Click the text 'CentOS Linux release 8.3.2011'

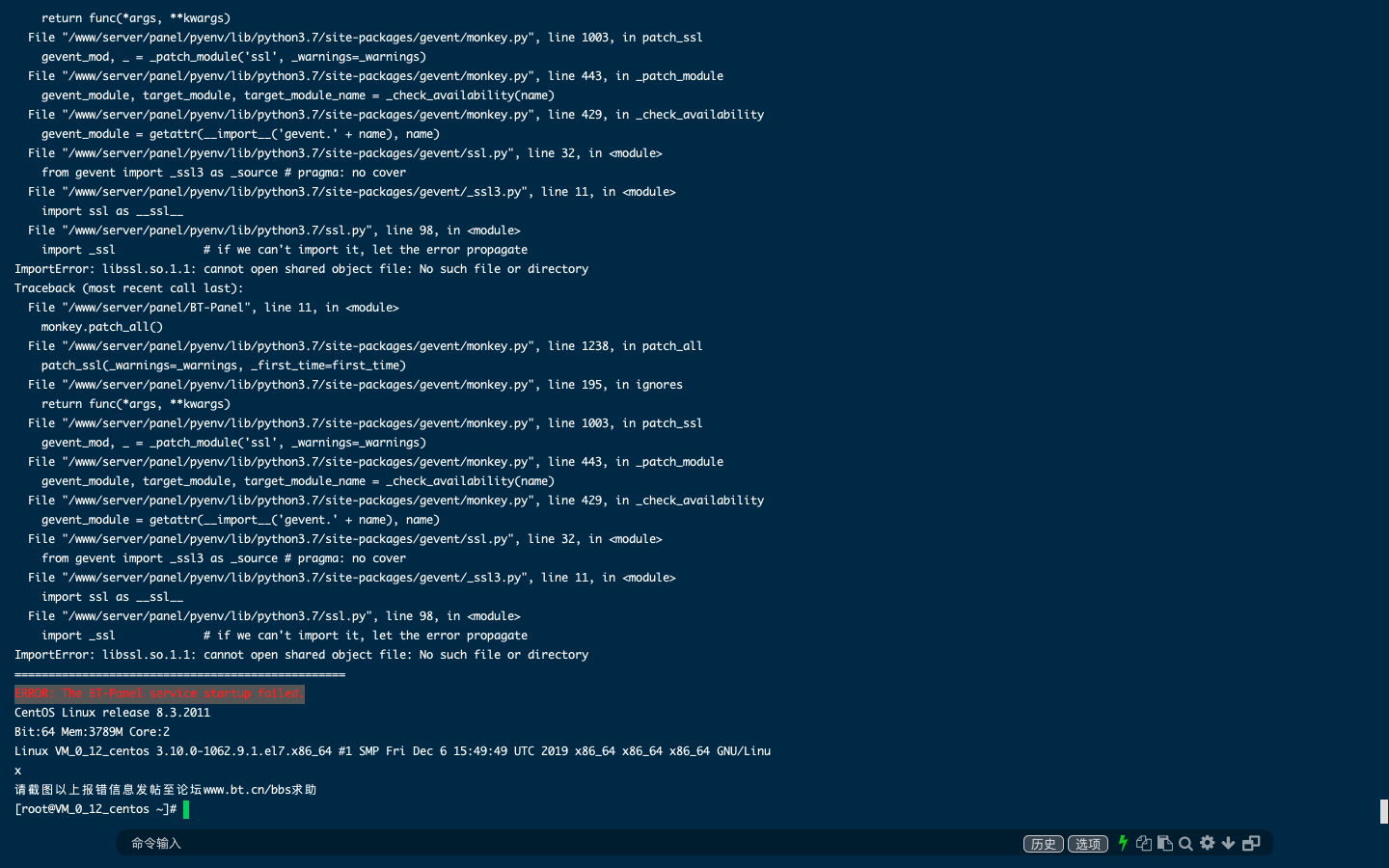[x=112, y=713]
